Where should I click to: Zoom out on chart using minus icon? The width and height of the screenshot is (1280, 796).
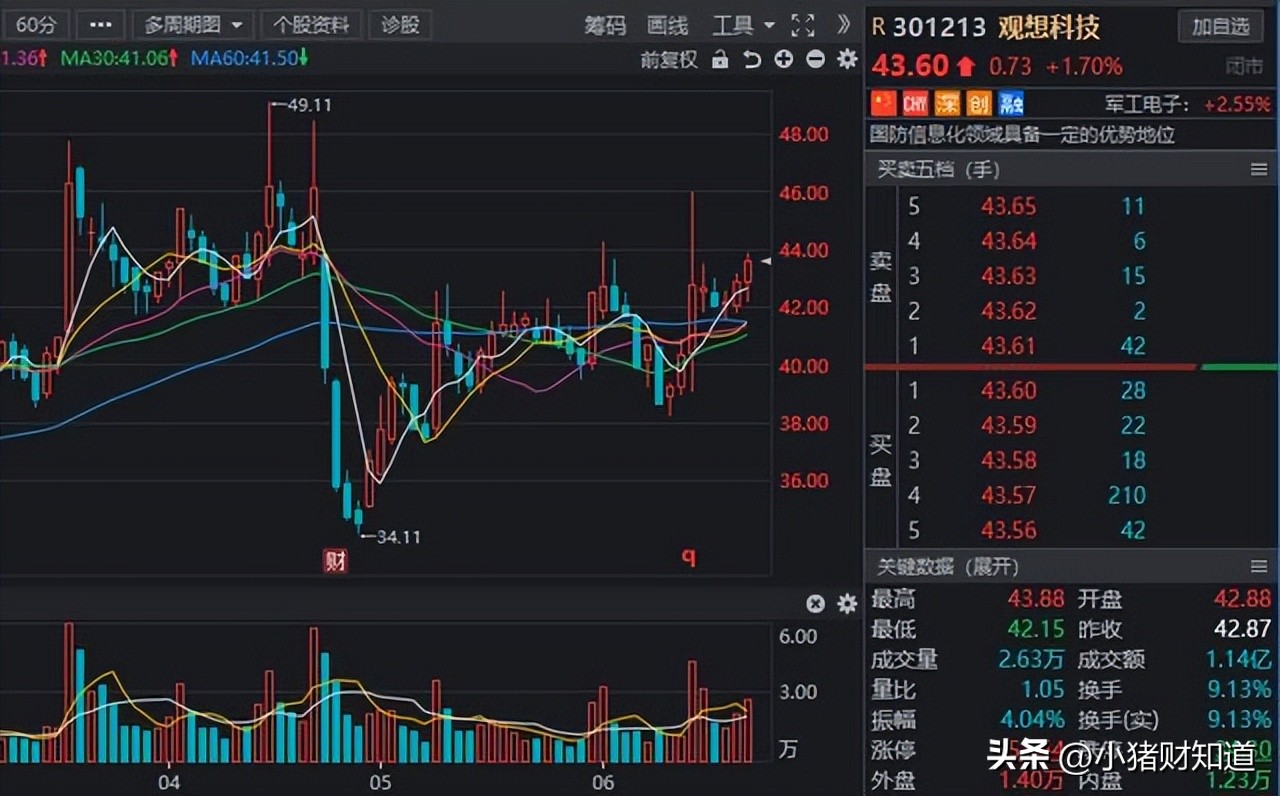point(816,60)
